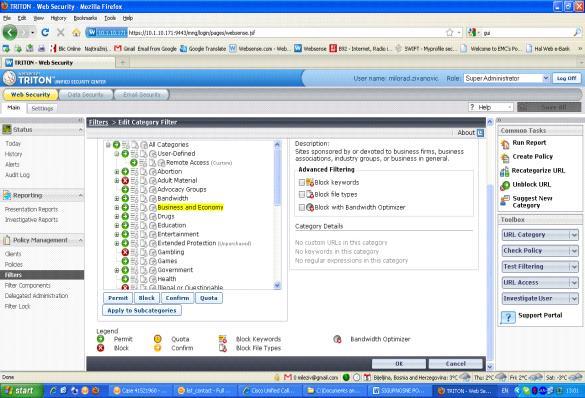
Task: Click the Block file types icon
Action: tap(310, 194)
